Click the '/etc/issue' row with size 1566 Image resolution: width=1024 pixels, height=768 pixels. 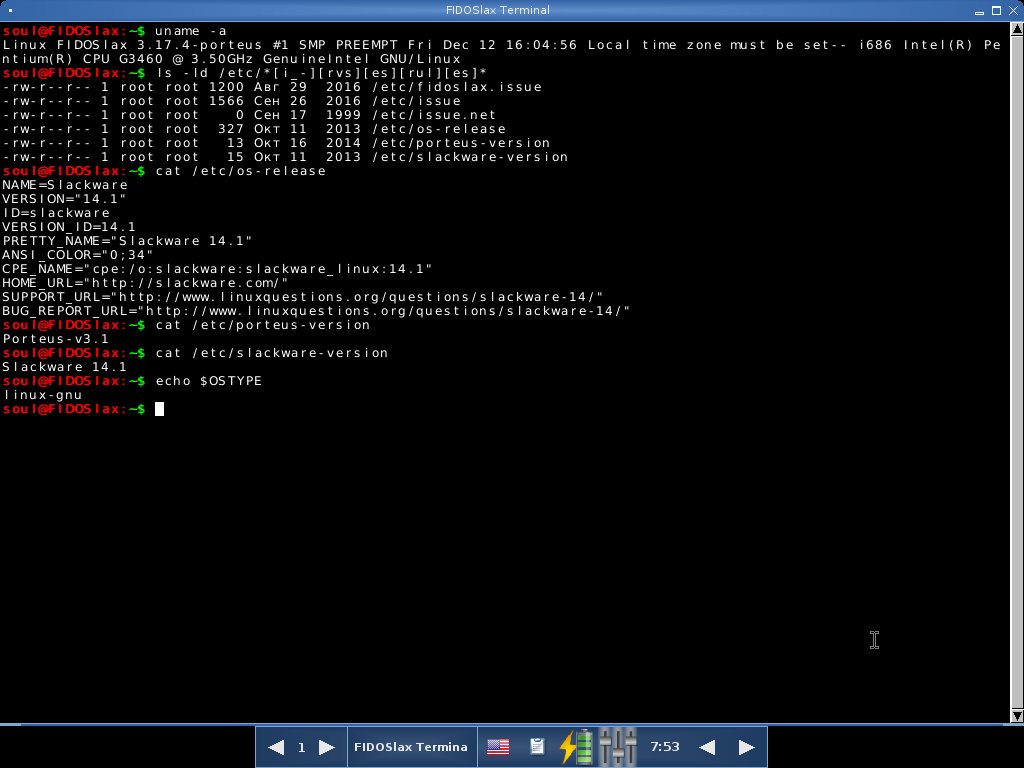[x=232, y=101]
